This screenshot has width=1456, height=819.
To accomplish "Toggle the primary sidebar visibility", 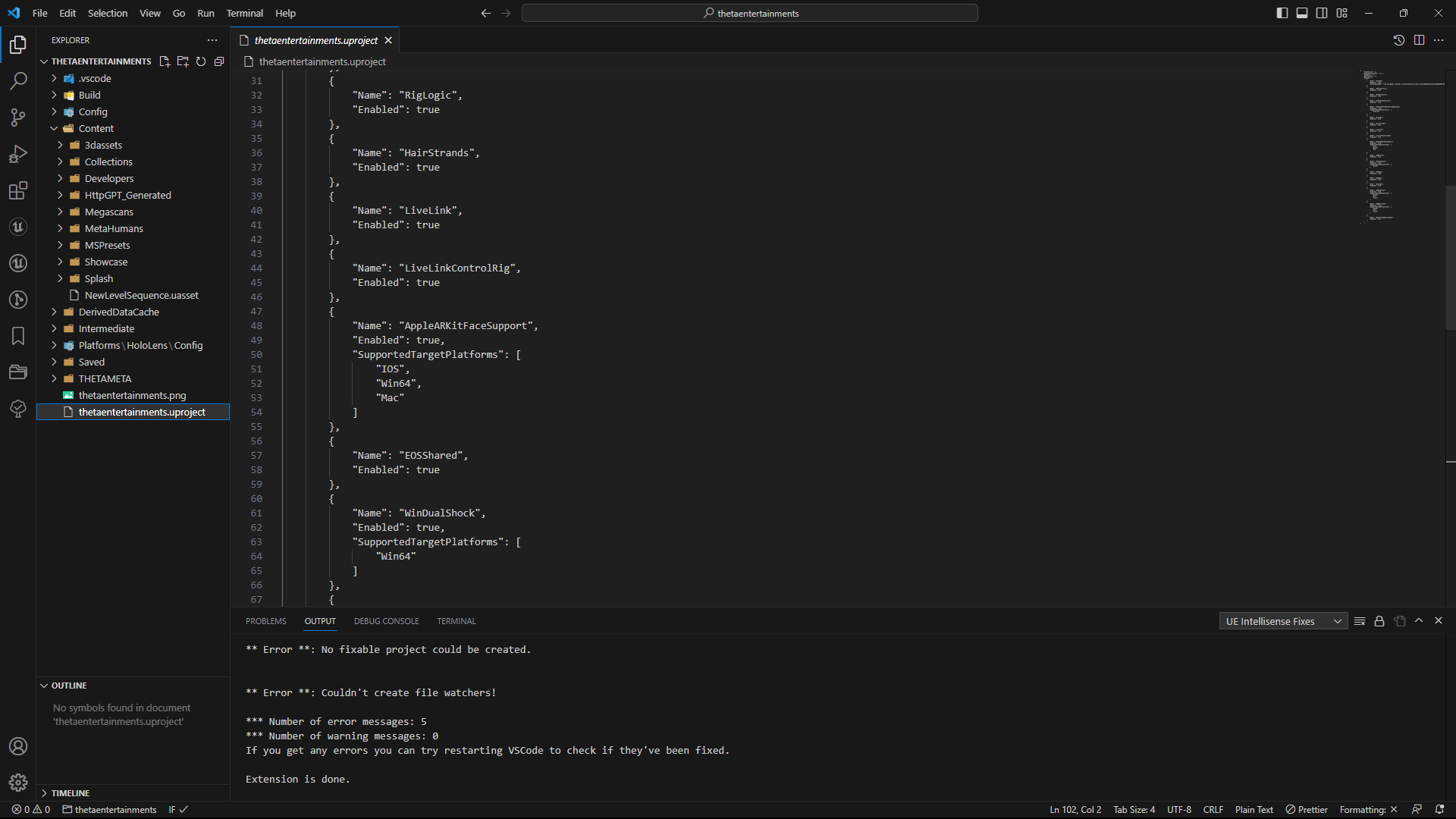I will tap(1282, 13).
